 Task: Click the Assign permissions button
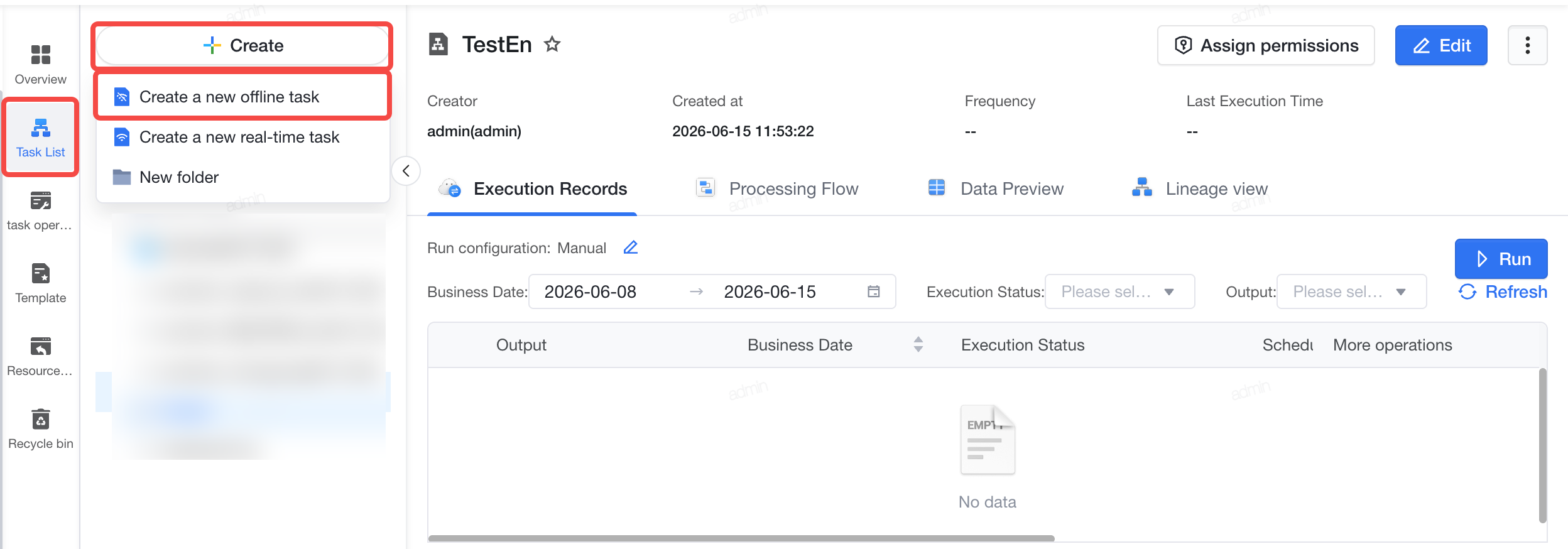point(1266,45)
